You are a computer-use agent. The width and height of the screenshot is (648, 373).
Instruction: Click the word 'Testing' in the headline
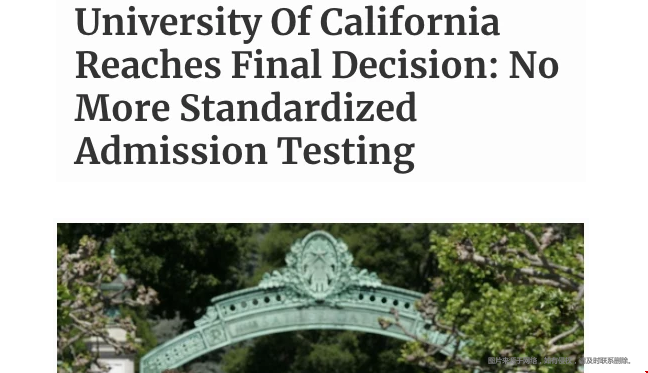point(346,153)
